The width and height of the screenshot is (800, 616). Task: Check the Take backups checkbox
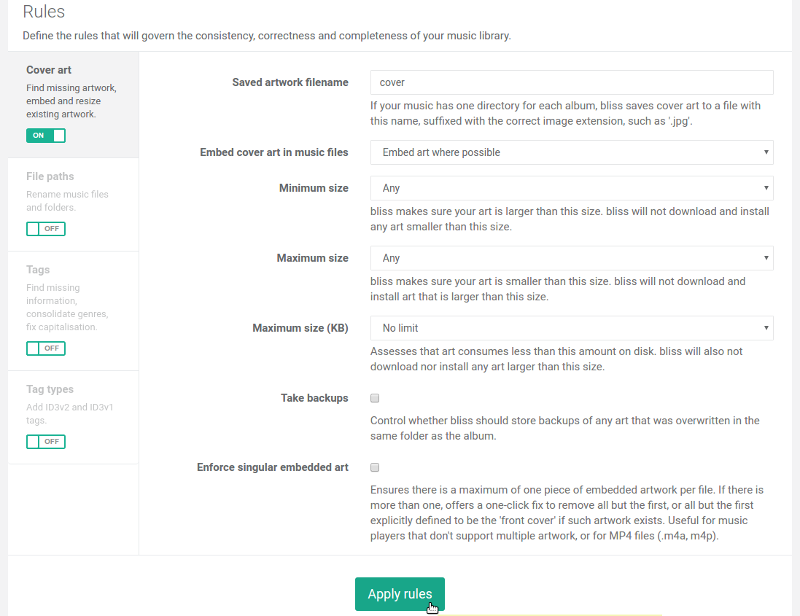(x=374, y=398)
